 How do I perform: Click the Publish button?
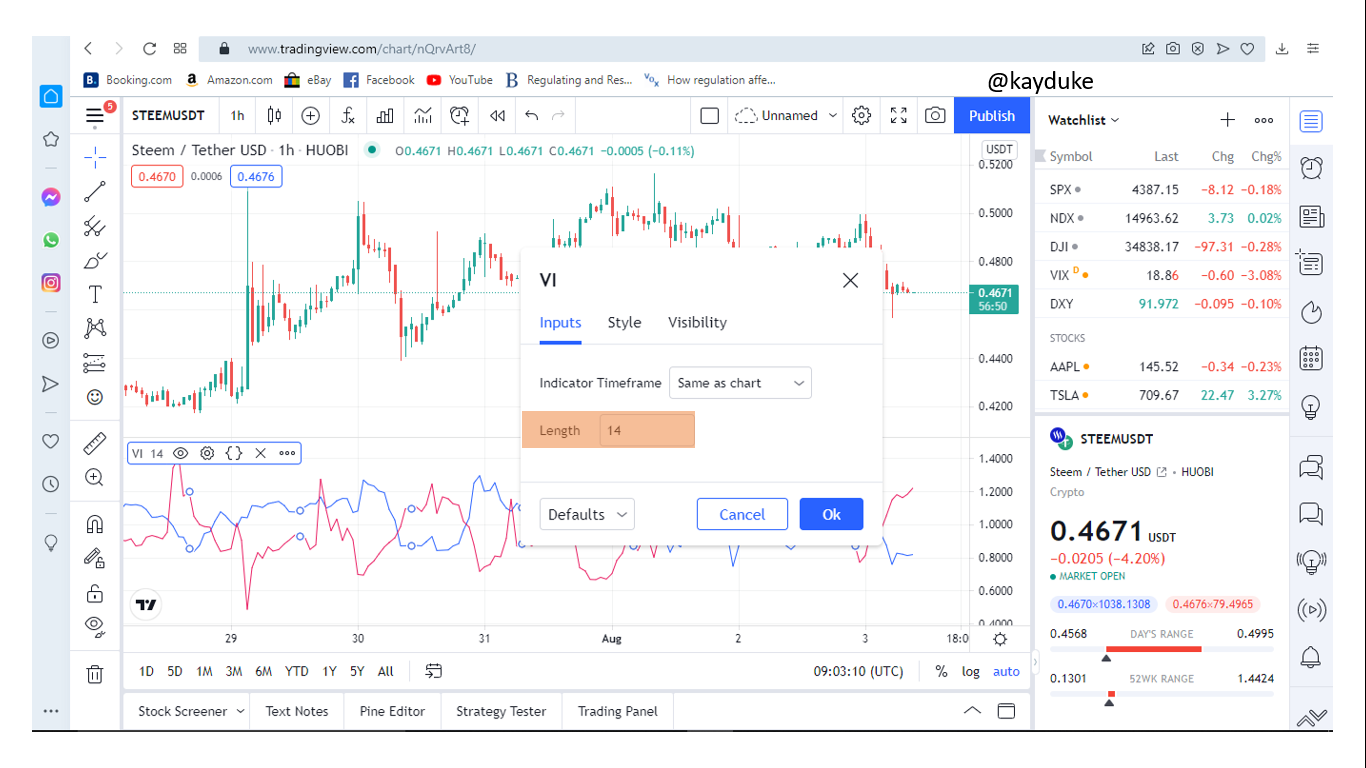[992, 116]
